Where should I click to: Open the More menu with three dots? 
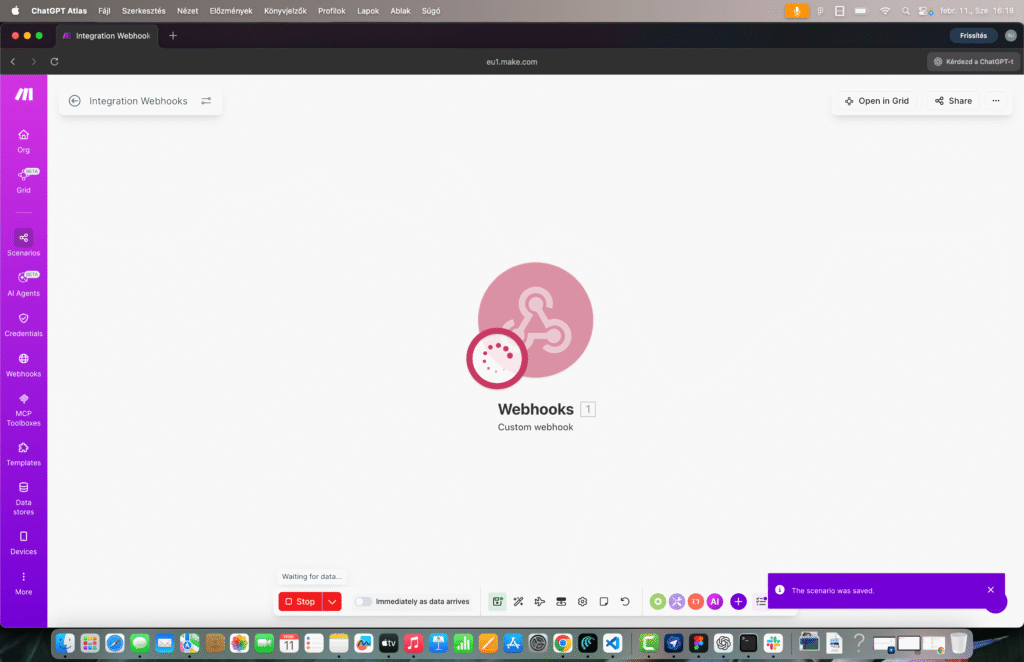[x=996, y=100]
